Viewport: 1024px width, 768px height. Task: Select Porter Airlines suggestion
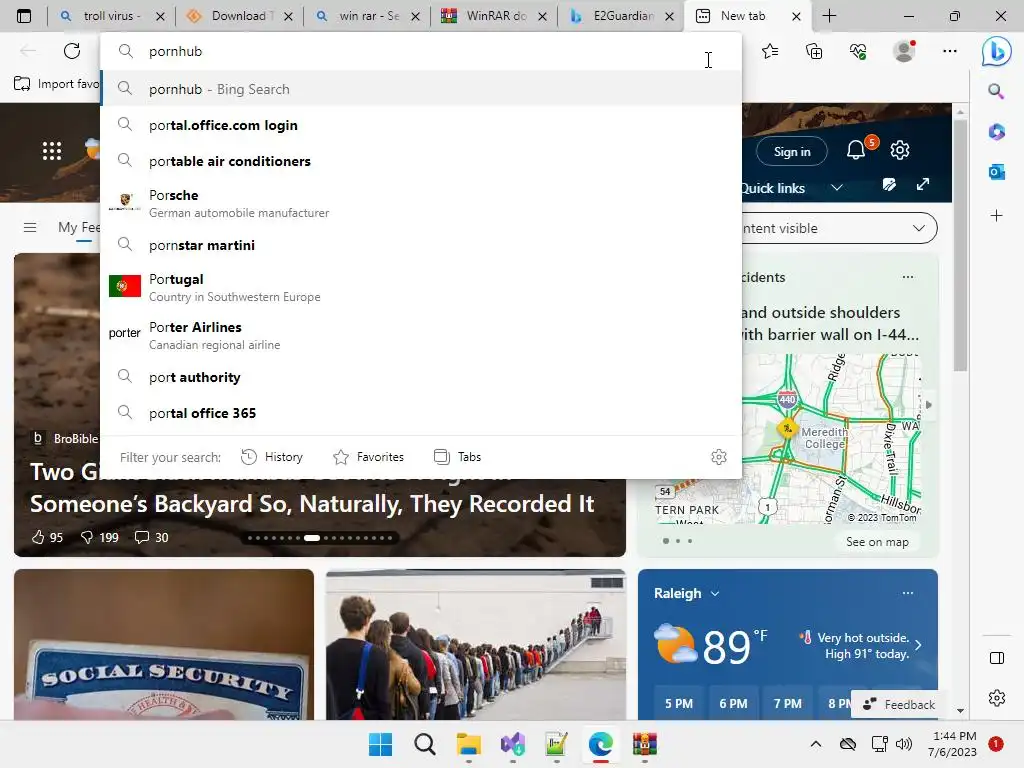coord(422,335)
